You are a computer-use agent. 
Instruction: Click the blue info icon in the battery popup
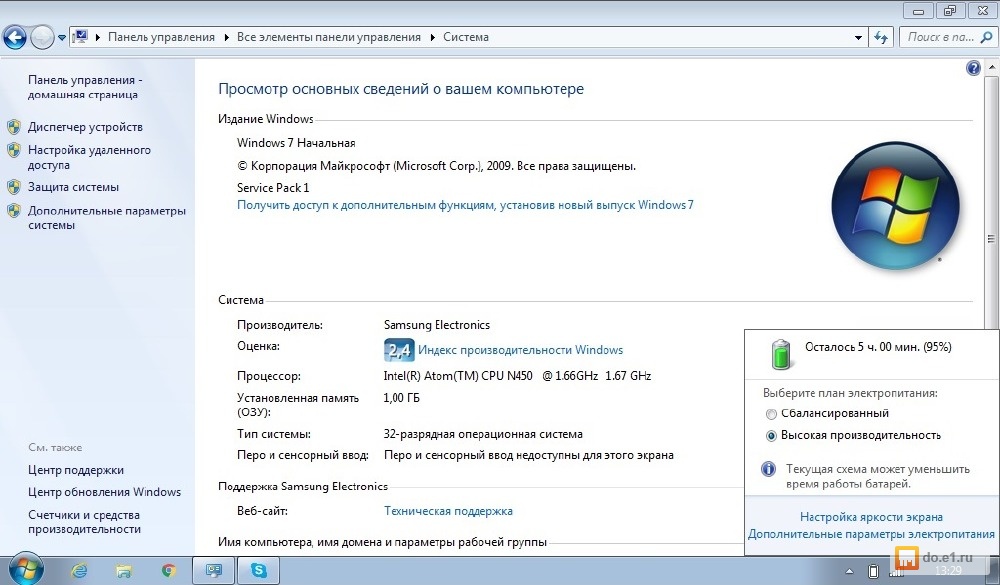(768, 470)
